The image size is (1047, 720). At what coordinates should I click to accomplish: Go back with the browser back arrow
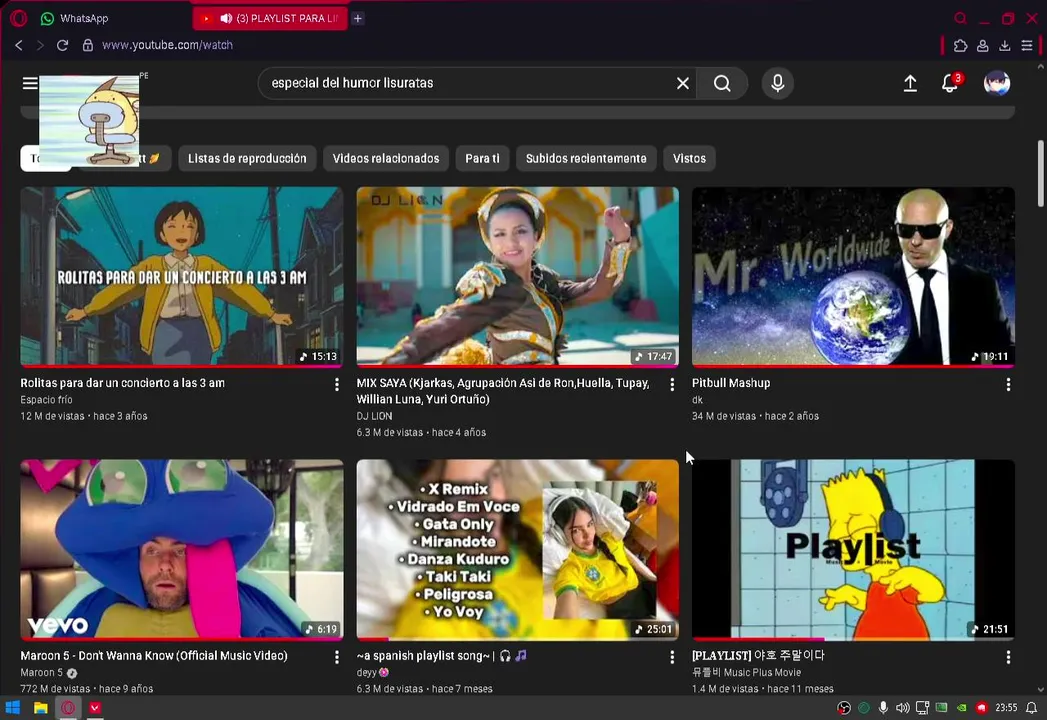[x=19, y=45]
